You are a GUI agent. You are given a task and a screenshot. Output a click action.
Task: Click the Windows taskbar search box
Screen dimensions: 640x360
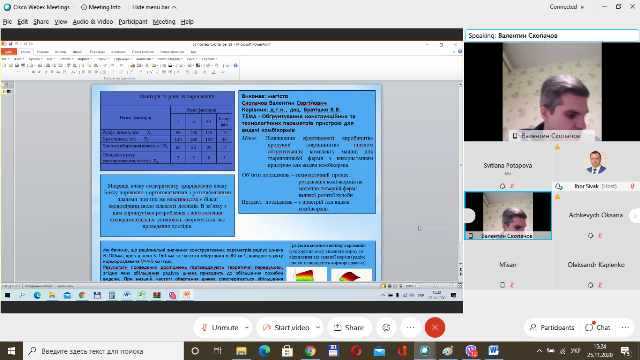click(103, 351)
